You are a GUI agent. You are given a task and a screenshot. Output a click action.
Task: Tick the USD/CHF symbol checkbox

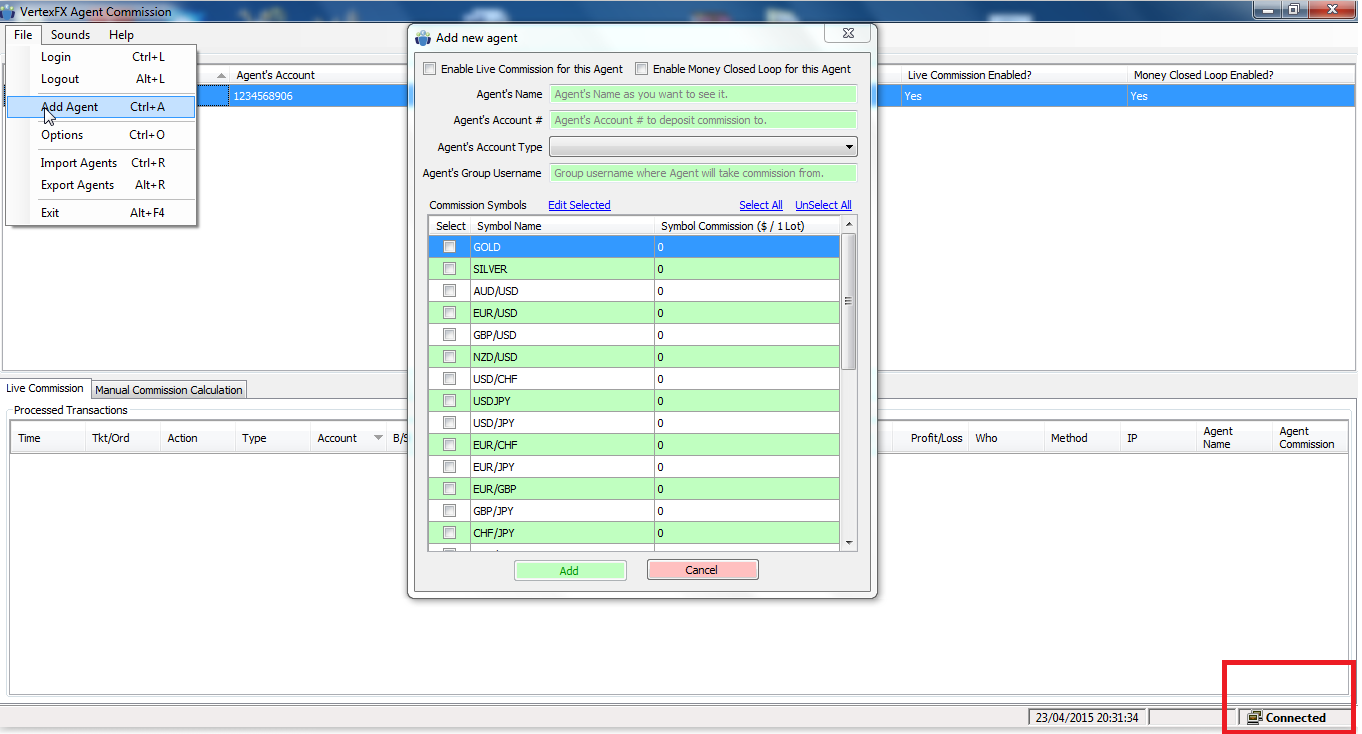(450, 379)
